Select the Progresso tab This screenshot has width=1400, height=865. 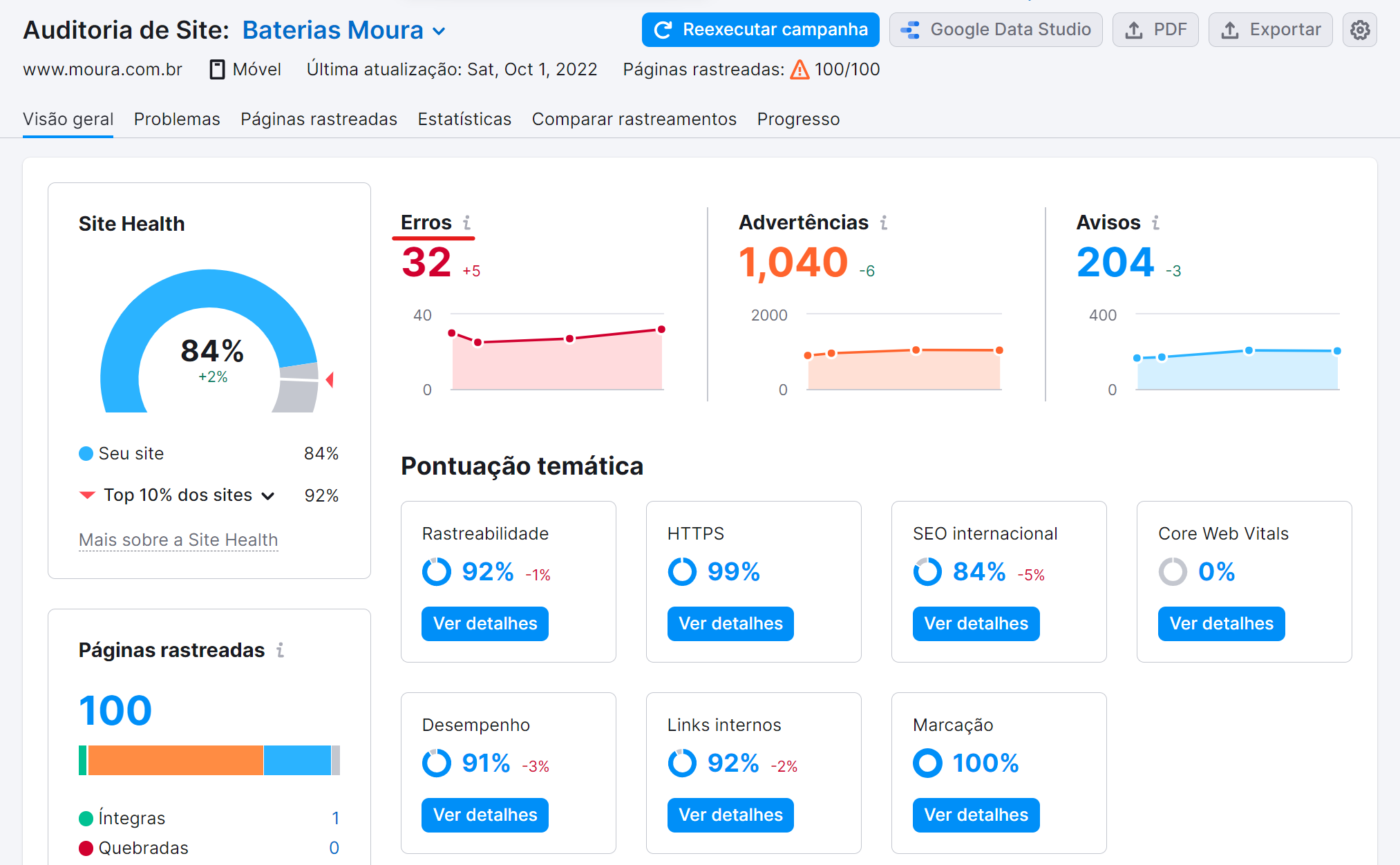pos(798,119)
